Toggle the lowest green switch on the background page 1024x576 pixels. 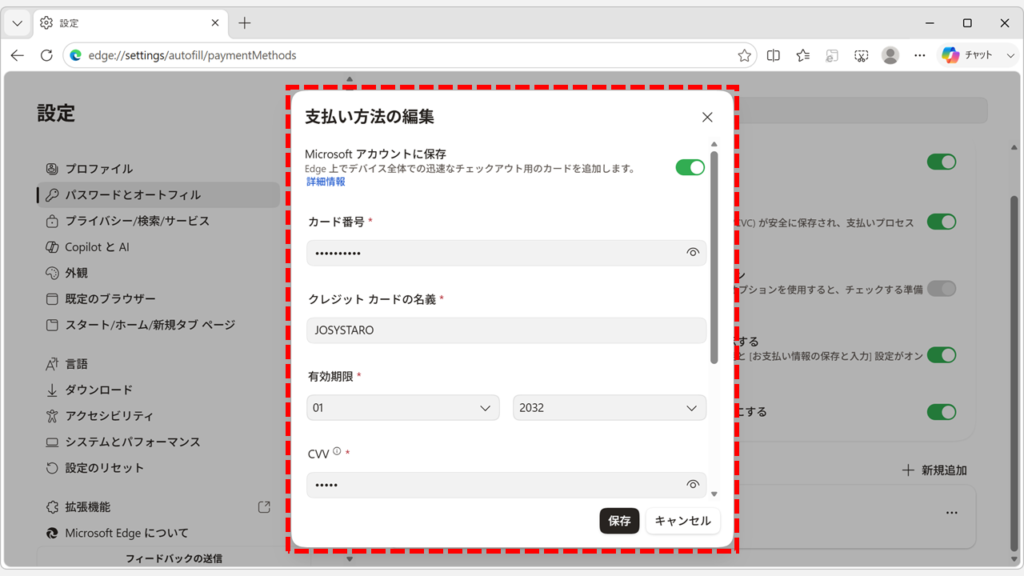click(x=941, y=412)
